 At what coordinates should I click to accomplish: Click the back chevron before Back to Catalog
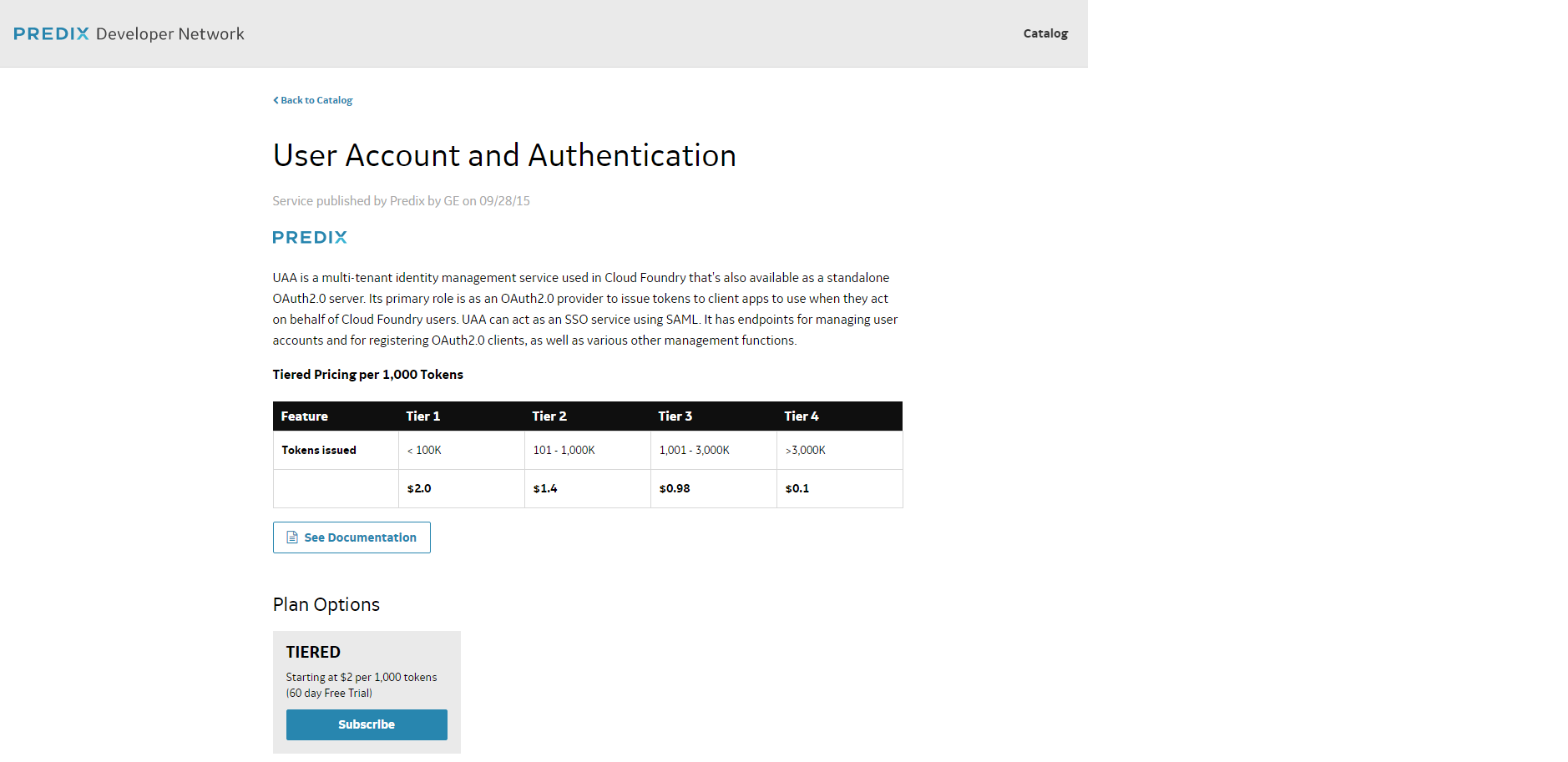[276, 100]
